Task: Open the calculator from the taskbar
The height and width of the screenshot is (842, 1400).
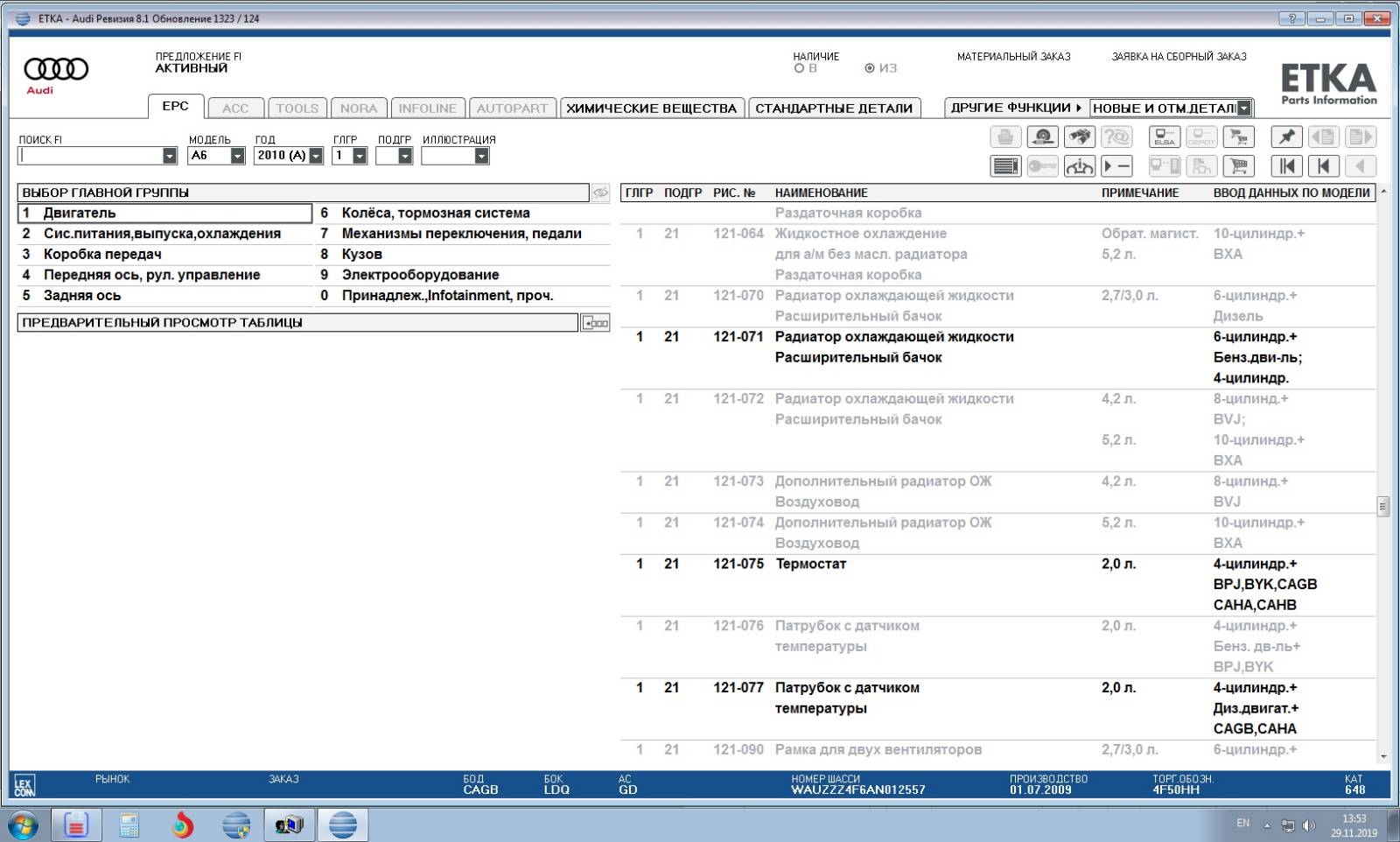Action: tap(129, 824)
